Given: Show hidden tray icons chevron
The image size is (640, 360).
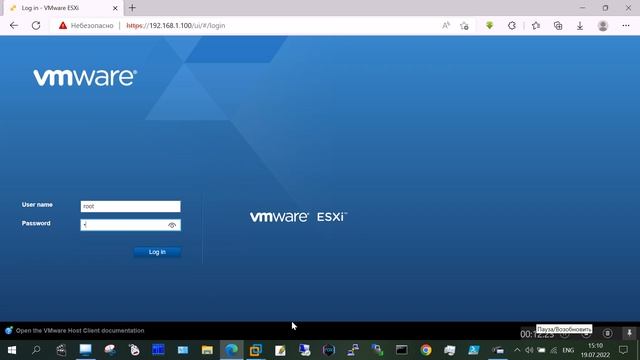Looking at the screenshot, I should coord(517,350).
